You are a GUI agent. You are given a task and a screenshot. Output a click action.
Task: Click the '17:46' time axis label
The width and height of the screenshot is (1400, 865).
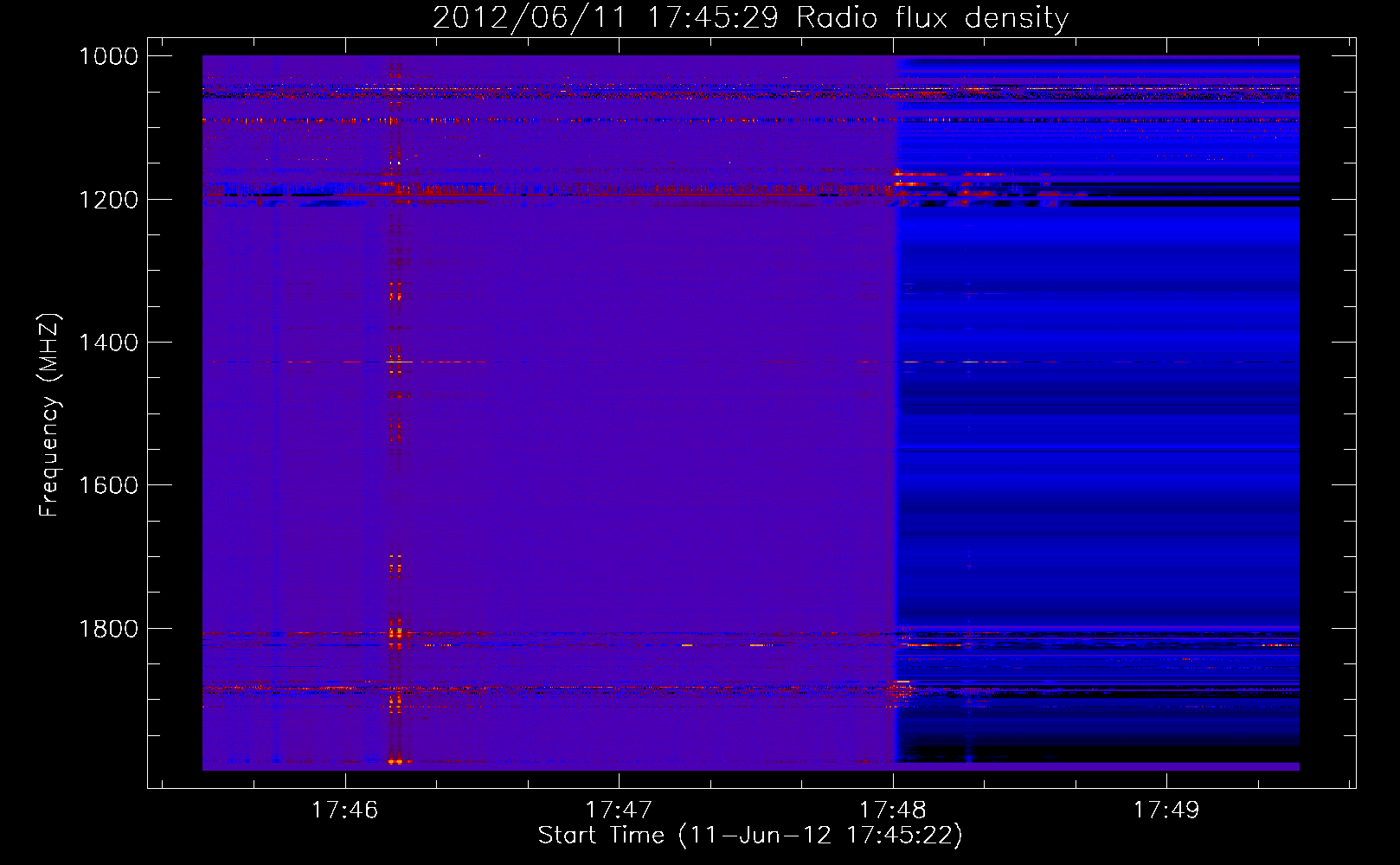point(345,811)
